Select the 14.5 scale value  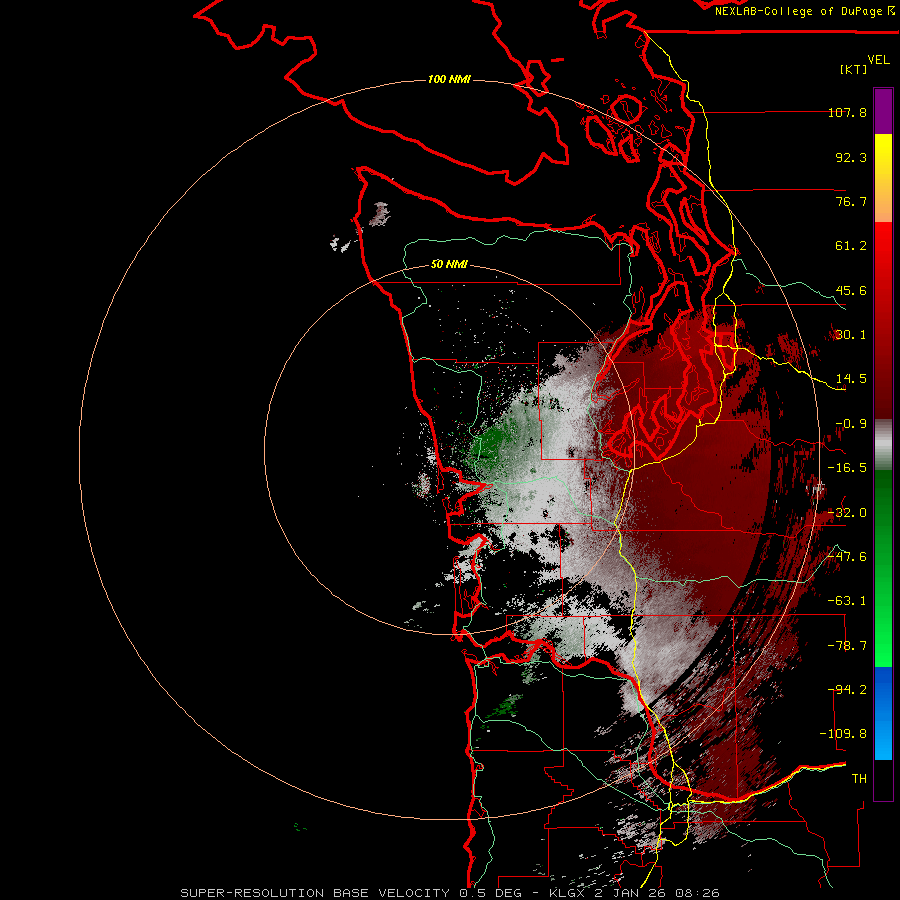(851, 379)
